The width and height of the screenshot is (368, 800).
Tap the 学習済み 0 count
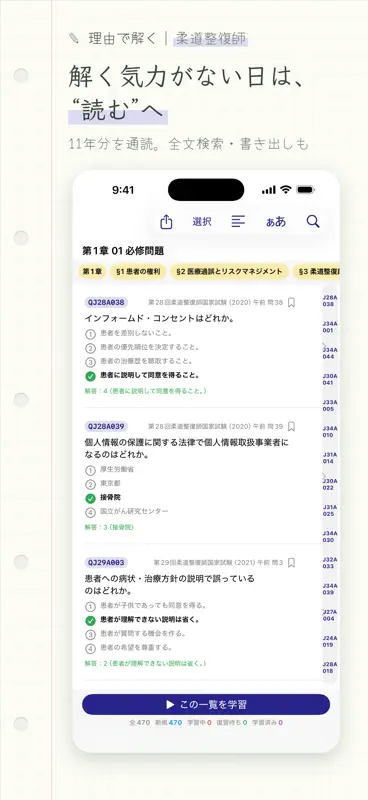coord(267,722)
